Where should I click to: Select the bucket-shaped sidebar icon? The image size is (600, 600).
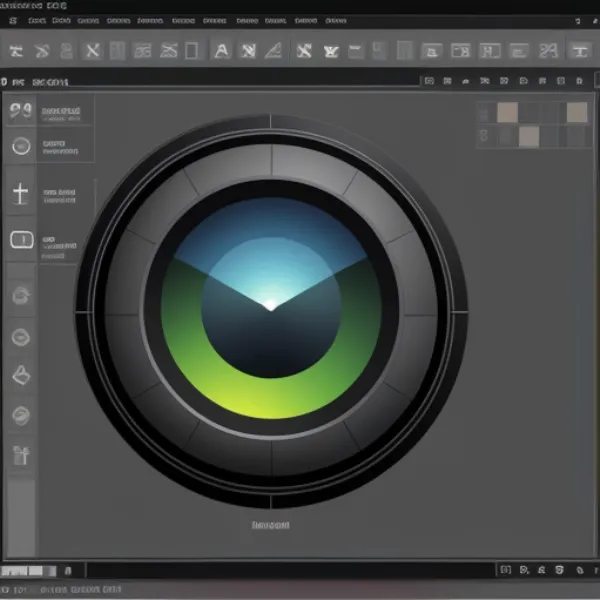pos(21,375)
